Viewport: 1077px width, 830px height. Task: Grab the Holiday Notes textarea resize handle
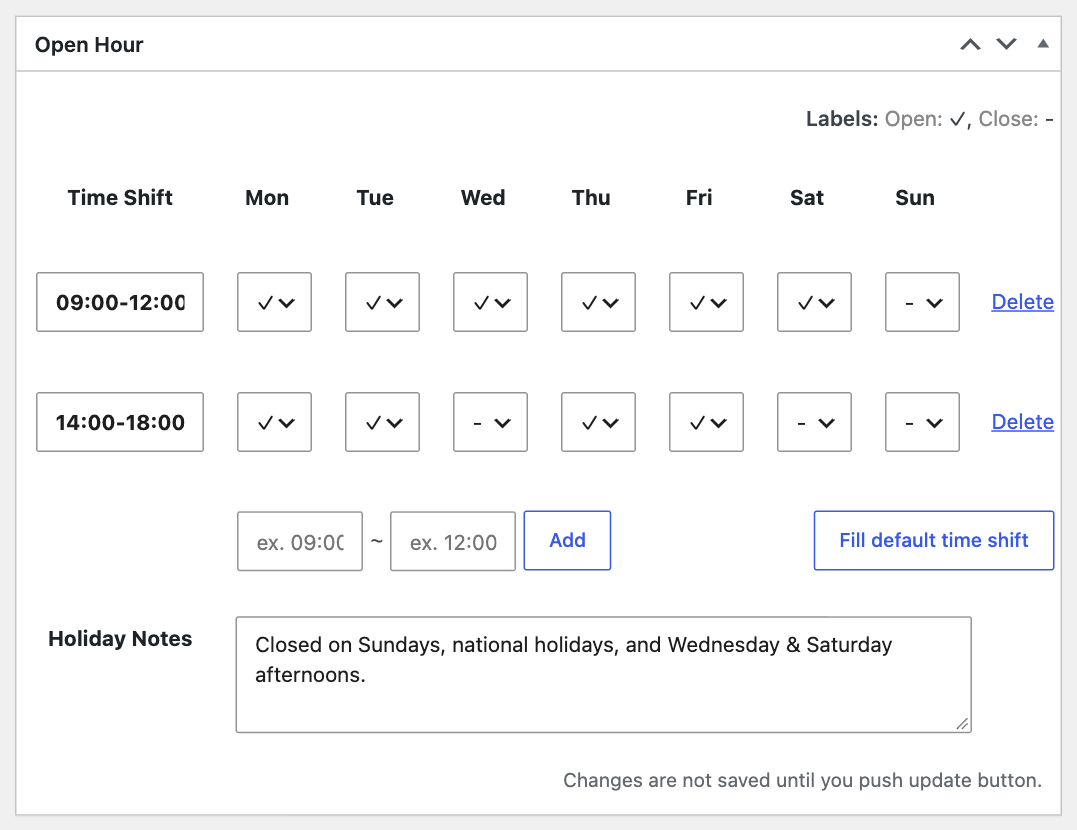click(x=962, y=724)
